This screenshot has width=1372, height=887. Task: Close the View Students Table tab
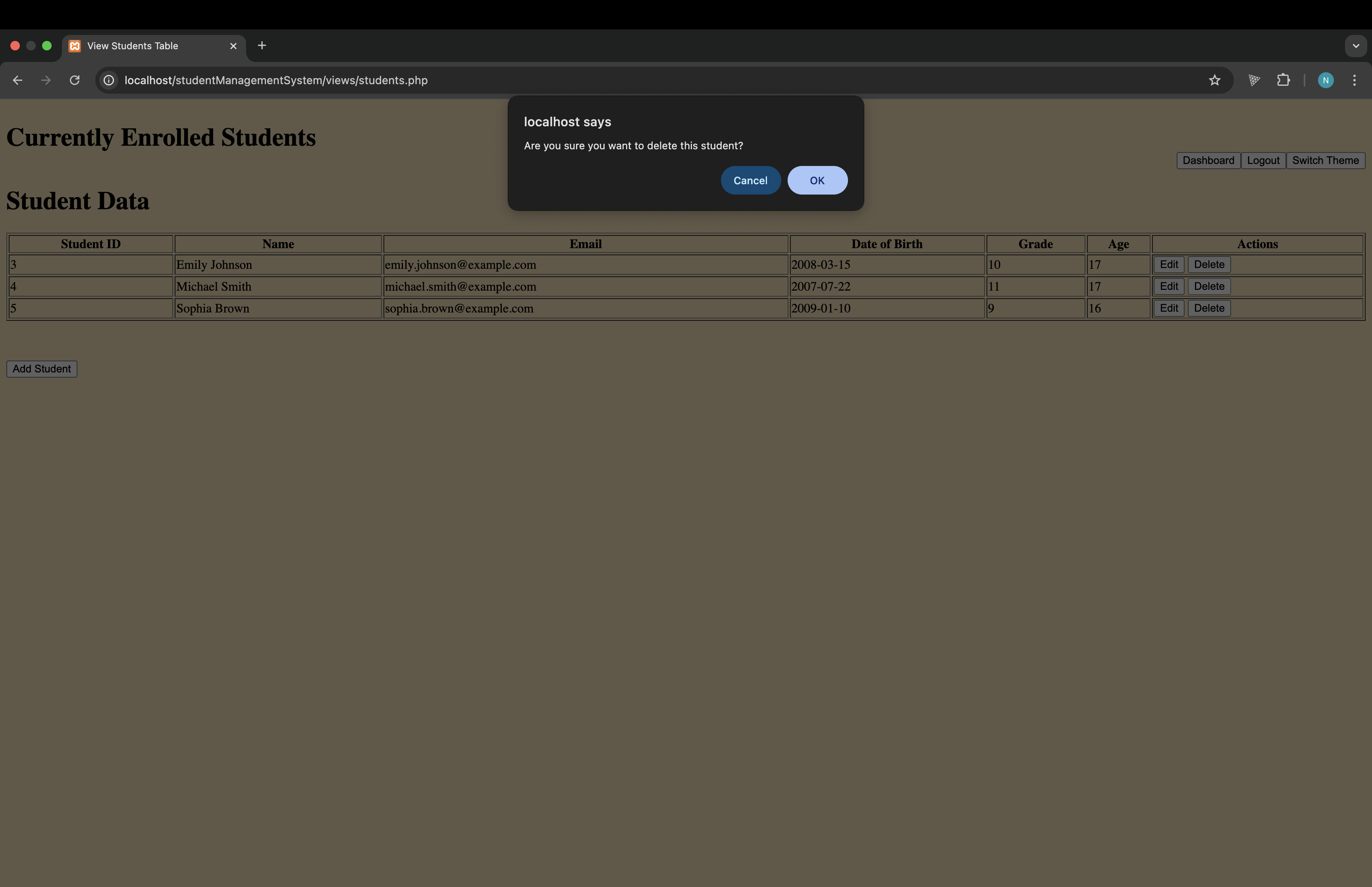pyautogui.click(x=233, y=46)
